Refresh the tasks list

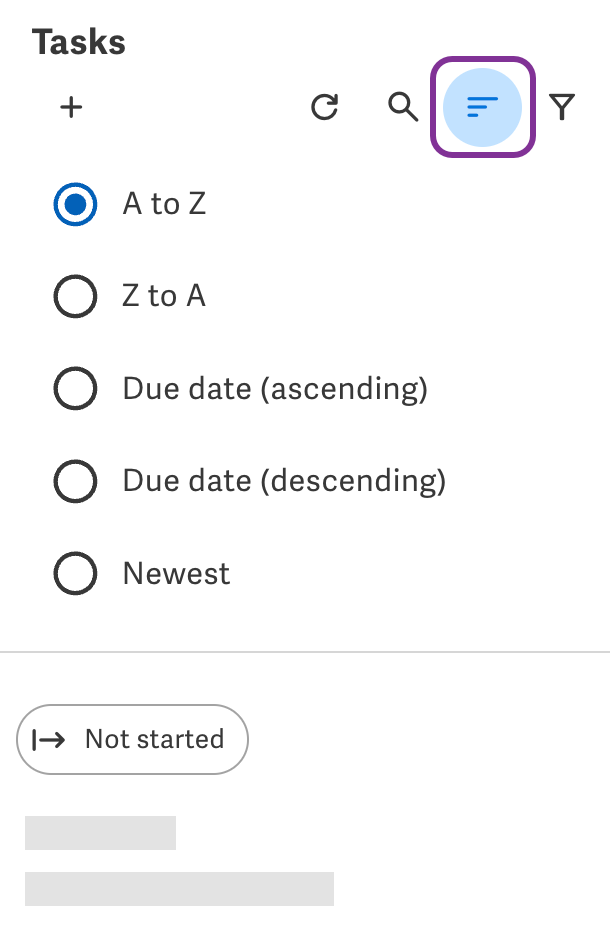point(325,107)
